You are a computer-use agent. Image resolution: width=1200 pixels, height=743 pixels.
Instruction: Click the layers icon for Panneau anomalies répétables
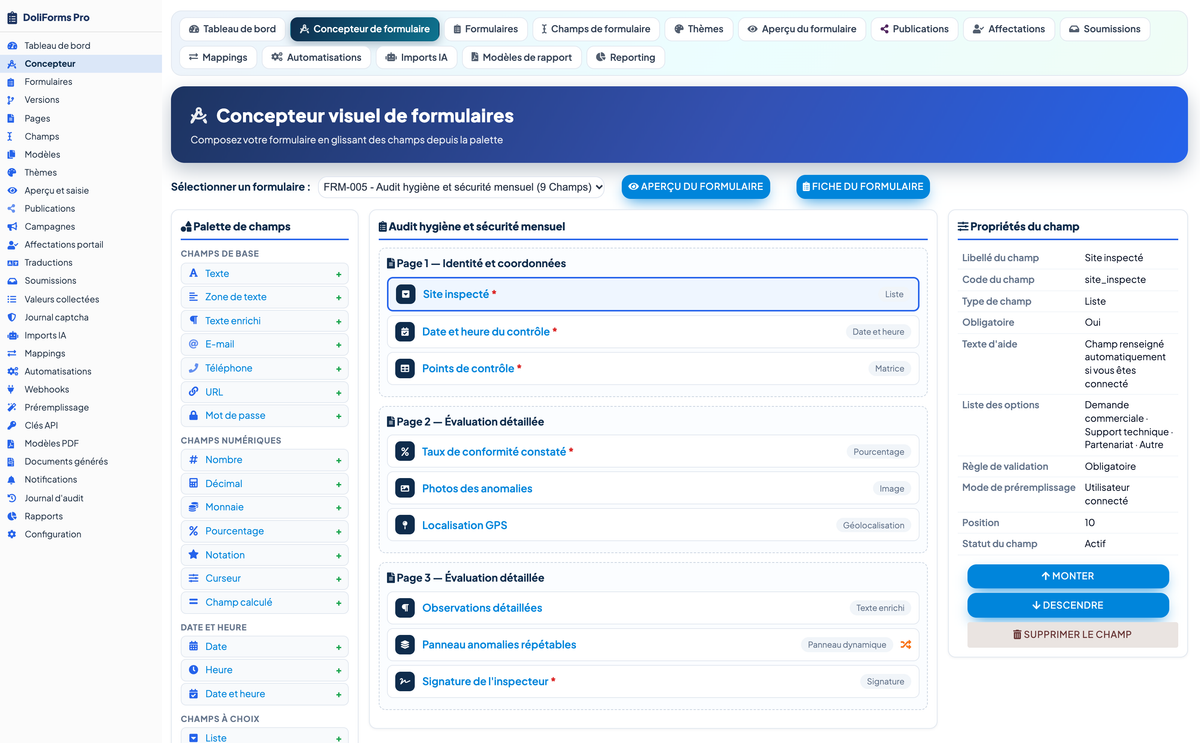tap(405, 645)
